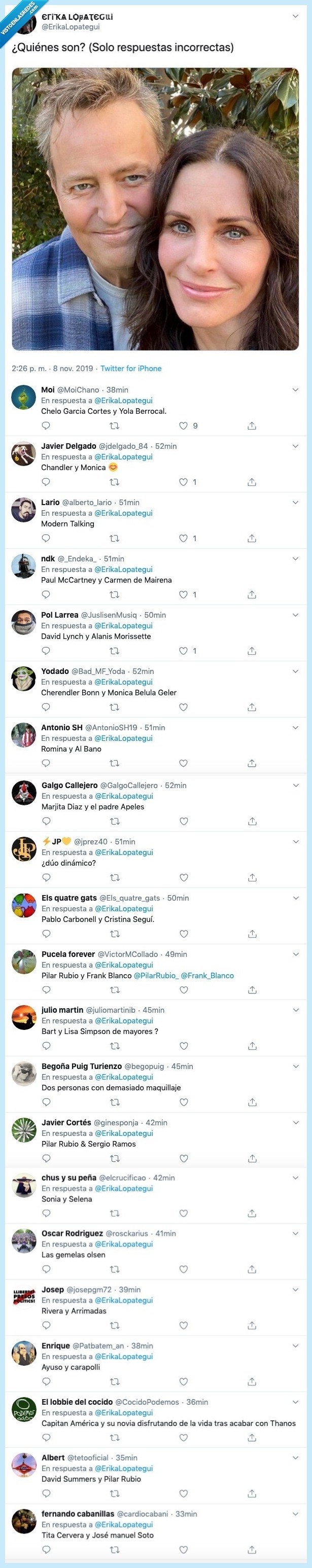This screenshot has height=1568, width=312.
Task: Follow the @PilarRubio_ mention link
Action: 156,975
